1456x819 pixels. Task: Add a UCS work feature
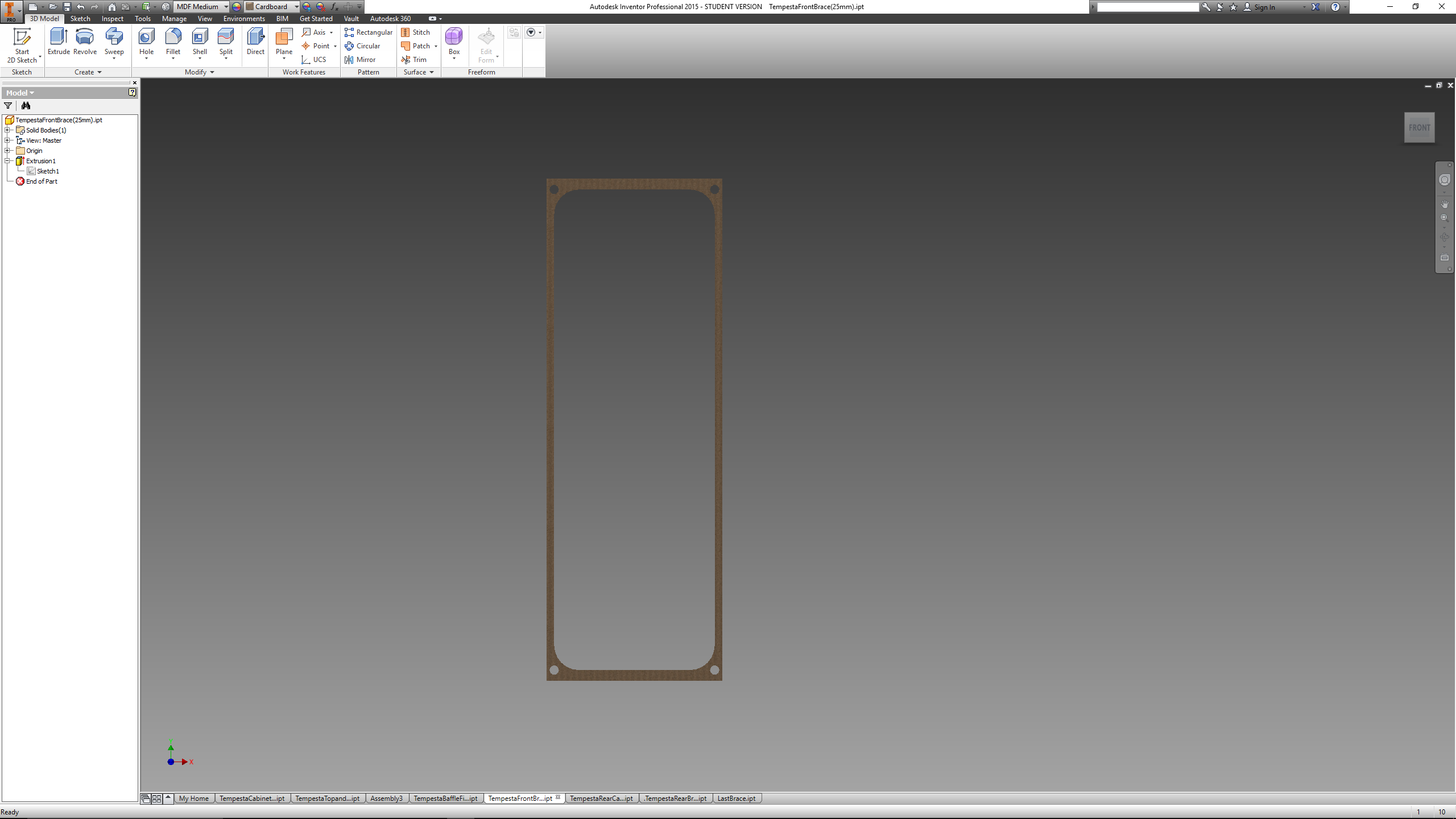[x=314, y=60]
